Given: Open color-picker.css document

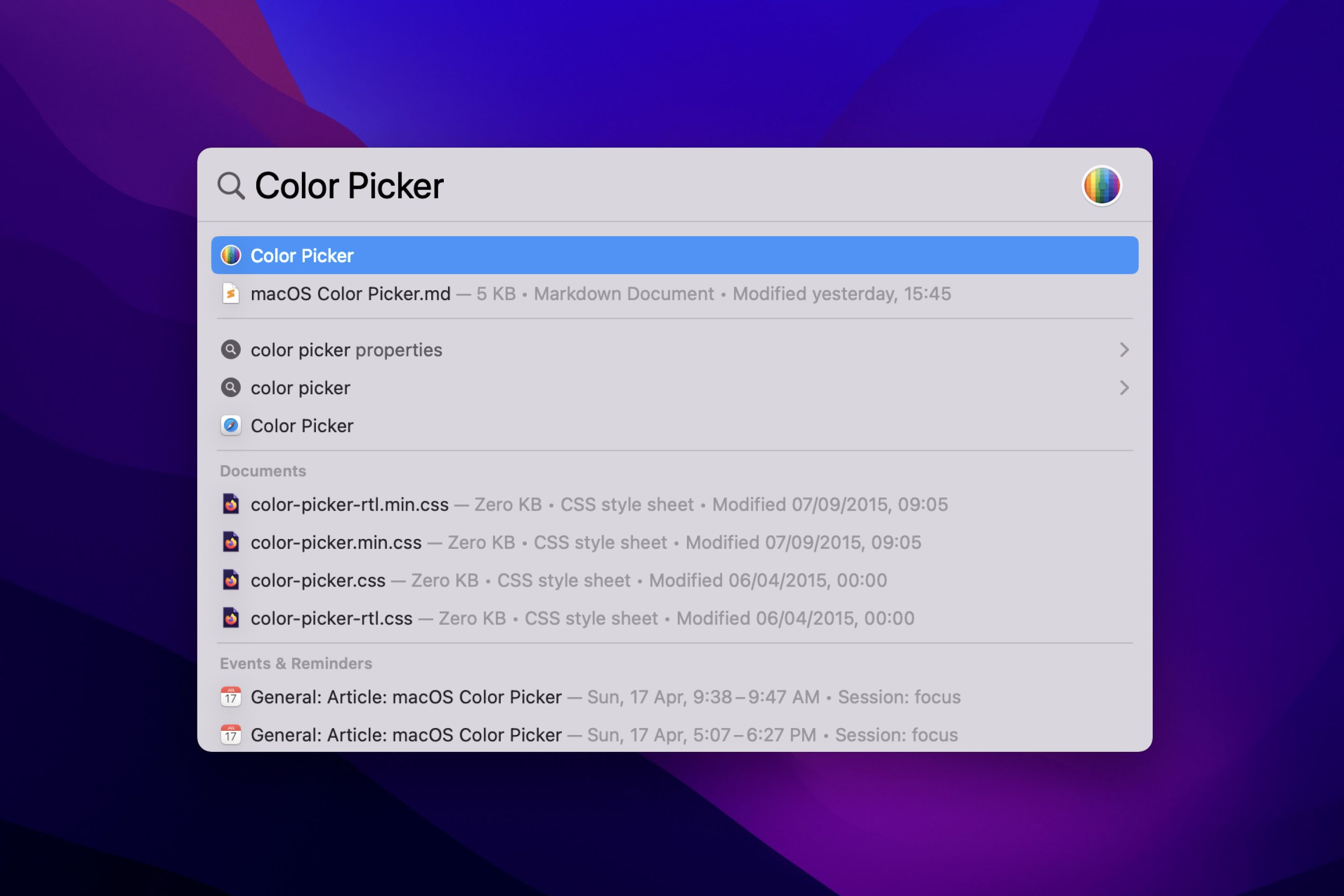Looking at the screenshot, I should [674, 581].
